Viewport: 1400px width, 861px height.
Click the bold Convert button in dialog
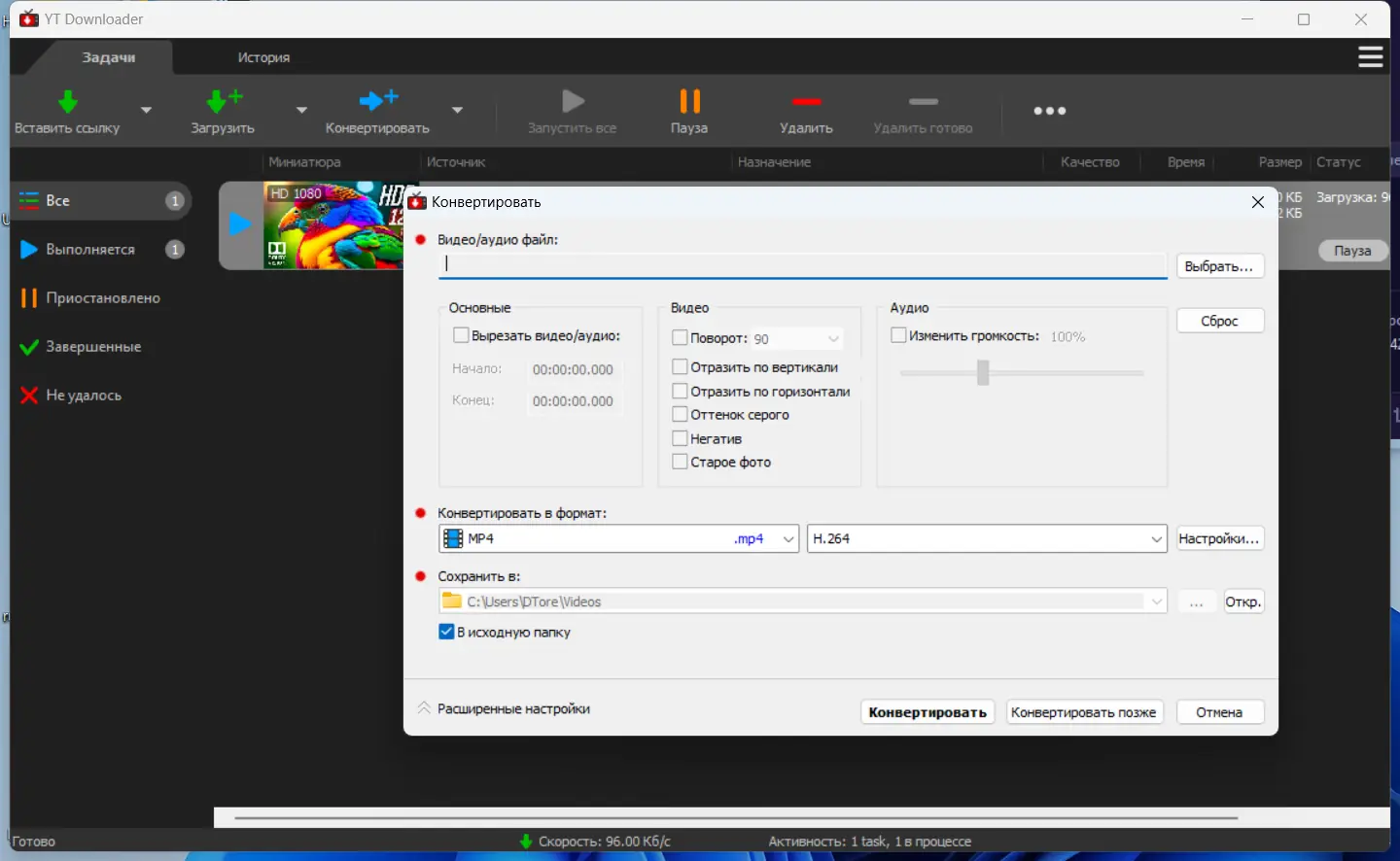click(x=927, y=712)
